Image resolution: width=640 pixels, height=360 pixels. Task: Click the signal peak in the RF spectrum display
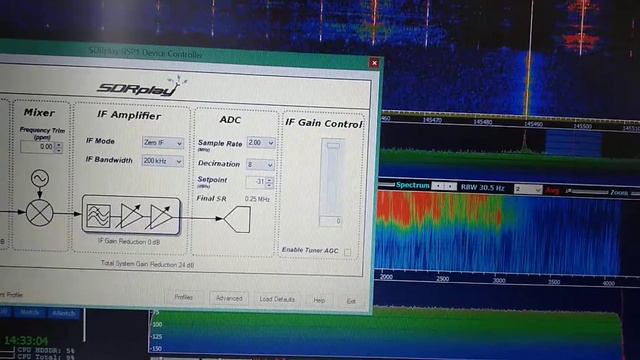coord(525,141)
